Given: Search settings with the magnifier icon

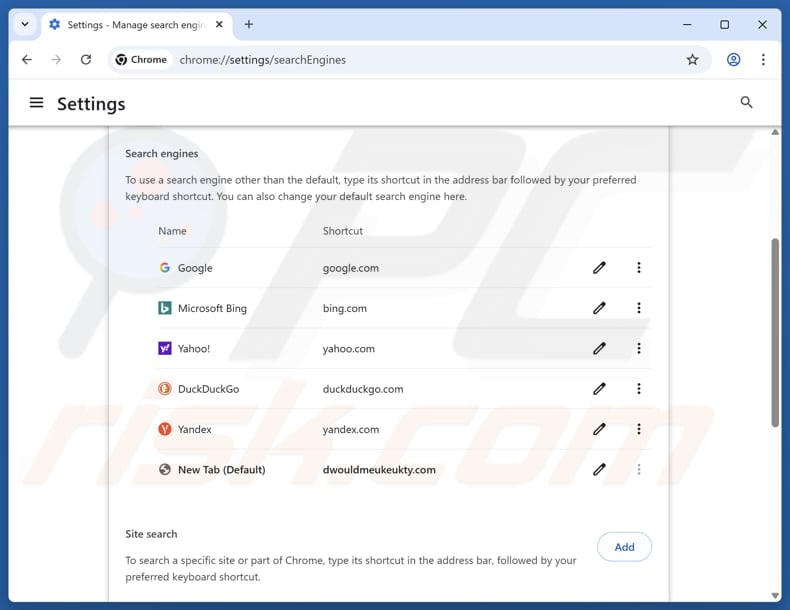Looking at the screenshot, I should (746, 103).
